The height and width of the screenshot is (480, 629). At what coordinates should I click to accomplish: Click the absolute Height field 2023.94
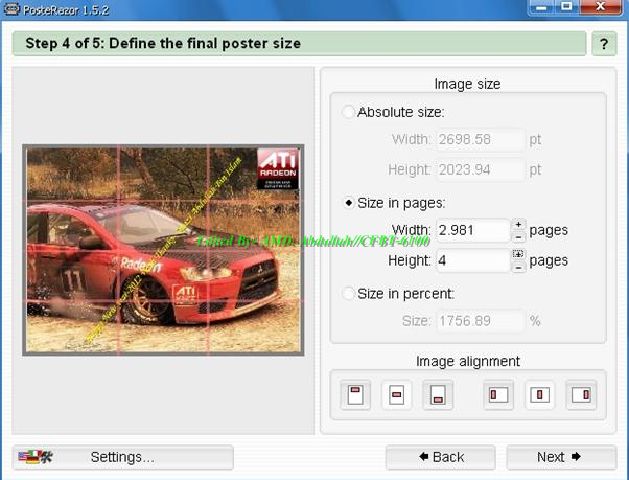(480, 170)
